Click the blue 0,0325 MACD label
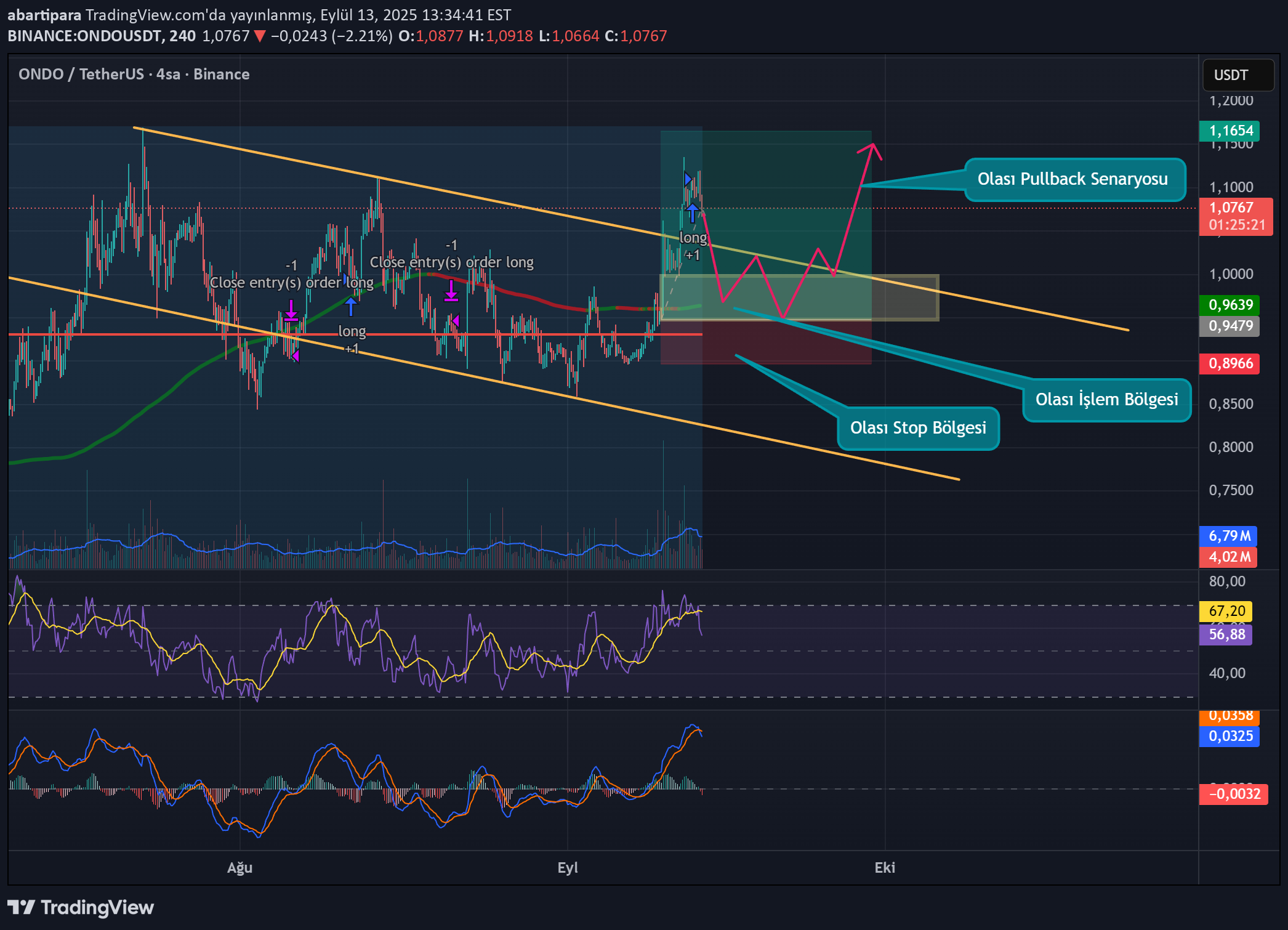The height and width of the screenshot is (930, 1288). pos(1230,736)
